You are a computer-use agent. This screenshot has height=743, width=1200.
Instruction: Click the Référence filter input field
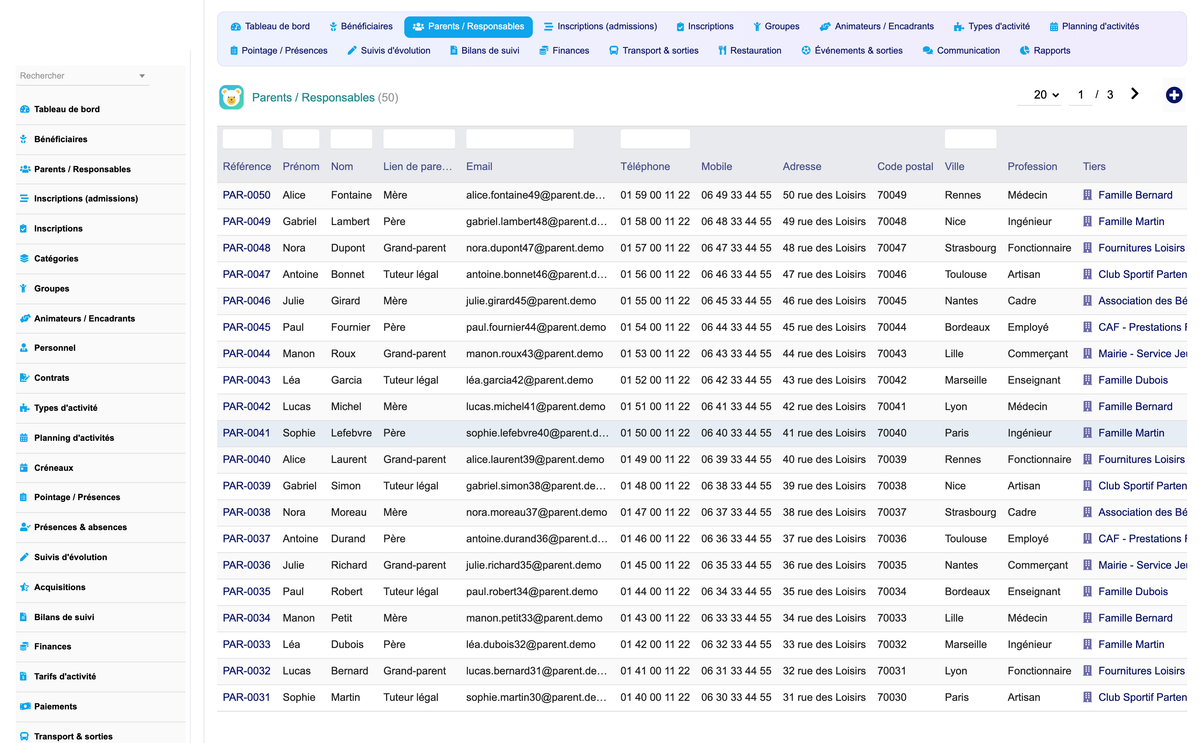pos(247,139)
